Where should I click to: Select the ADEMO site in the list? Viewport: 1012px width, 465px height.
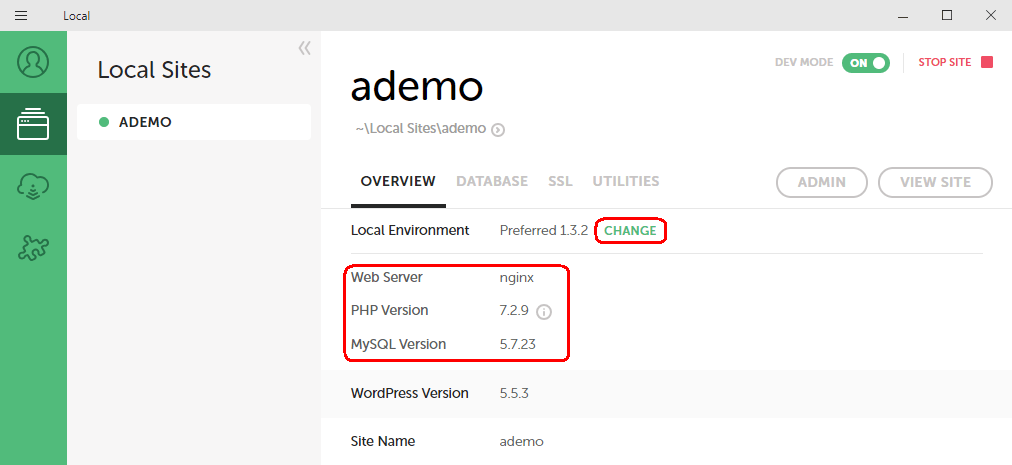[x=194, y=122]
